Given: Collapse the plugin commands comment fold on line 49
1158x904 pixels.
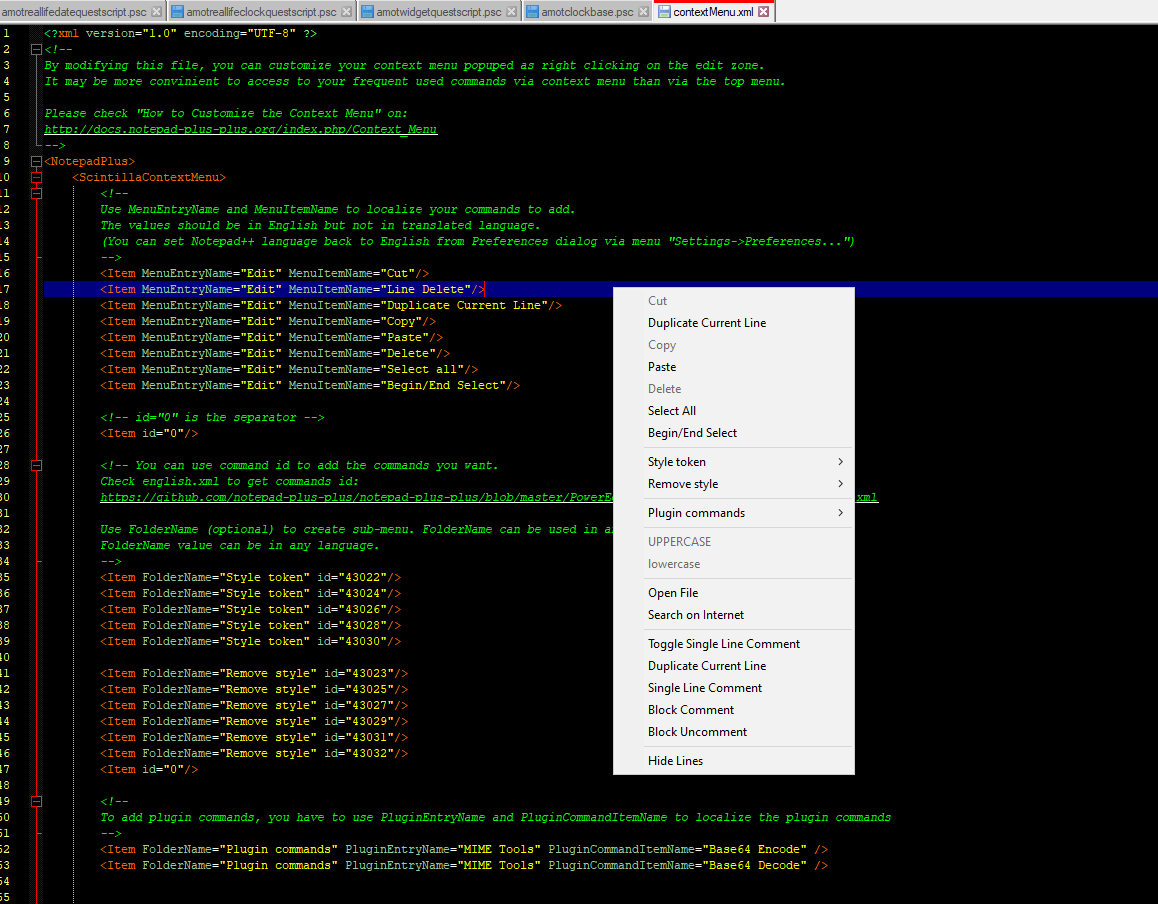Looking at the screenshot, I should [x=36, y=801].
